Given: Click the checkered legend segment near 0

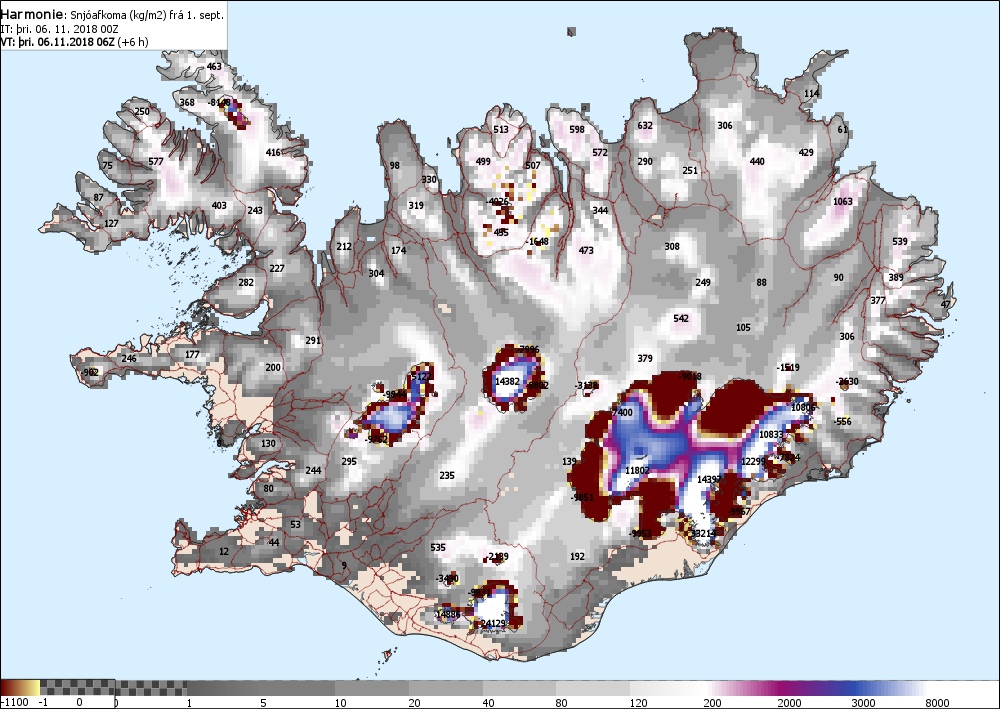Looking at the screenshot, I should (x=77, y=687).
